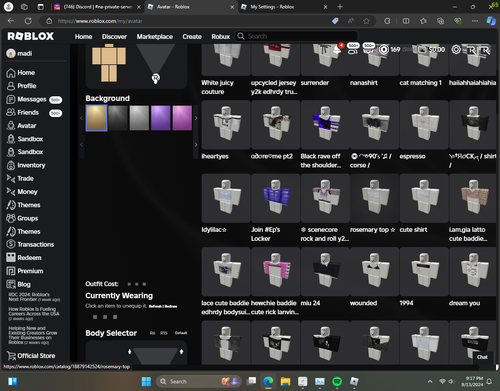Open browser Settings and more menu
The image size is (500, 391).
pos(475,21)
